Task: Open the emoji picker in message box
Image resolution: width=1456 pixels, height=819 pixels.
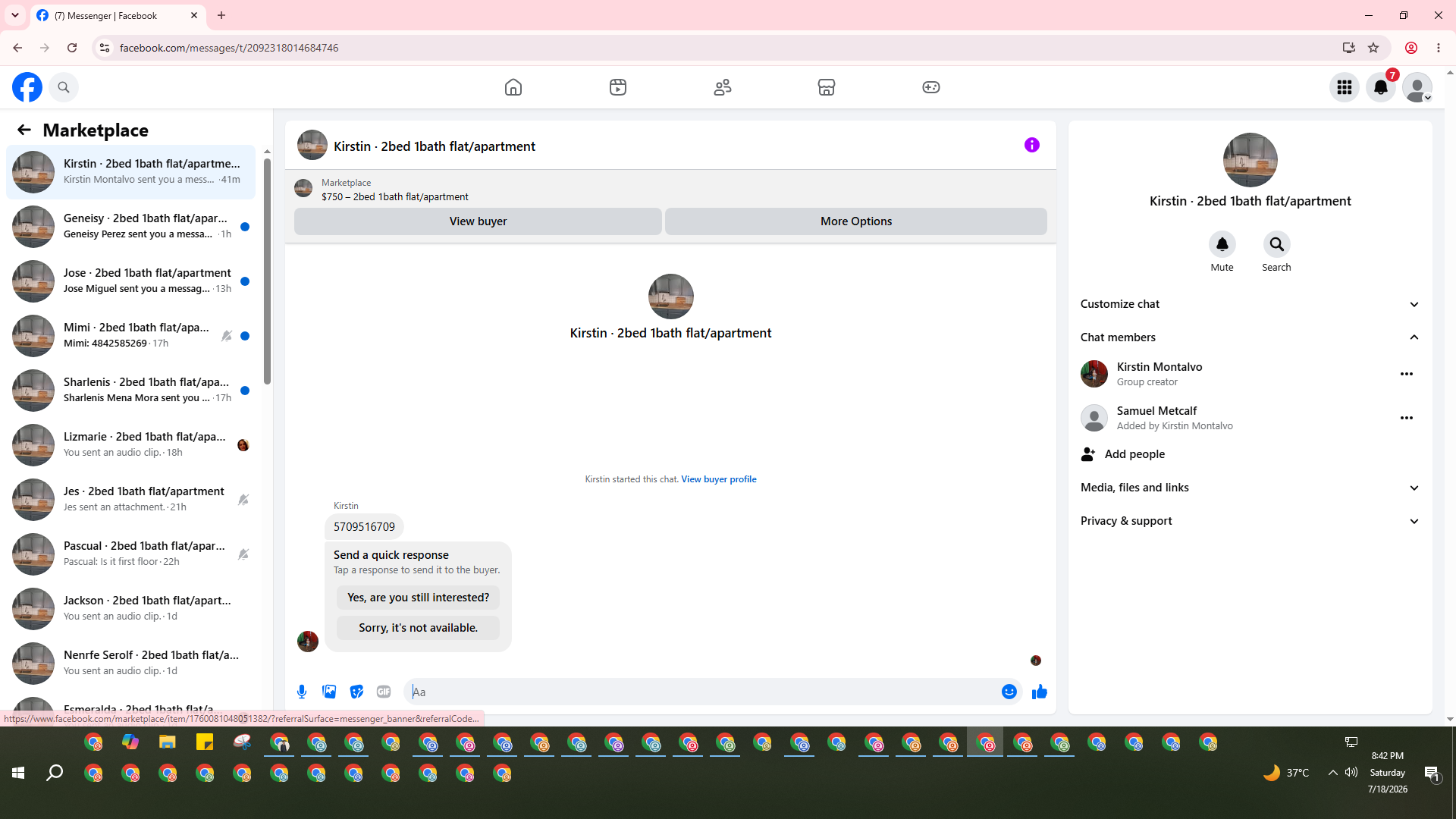Action: coord(1009,692)
